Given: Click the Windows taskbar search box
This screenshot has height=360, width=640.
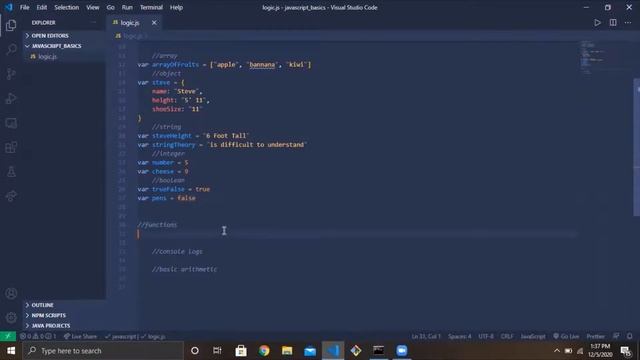Looking at the screenshot, I should (104, 351).
